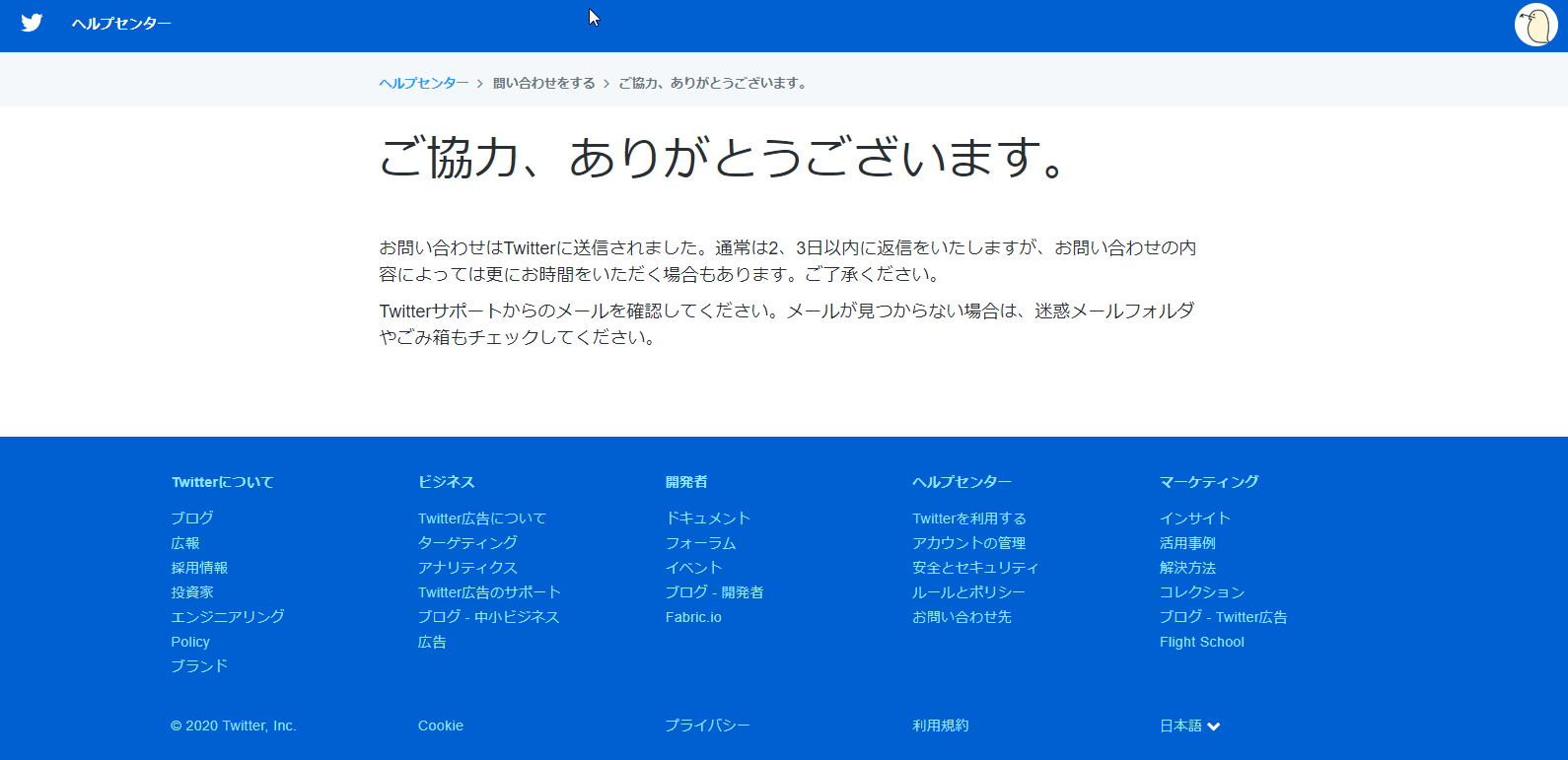
Task: Open Flight School link
Action: [x=1202, y=642]
